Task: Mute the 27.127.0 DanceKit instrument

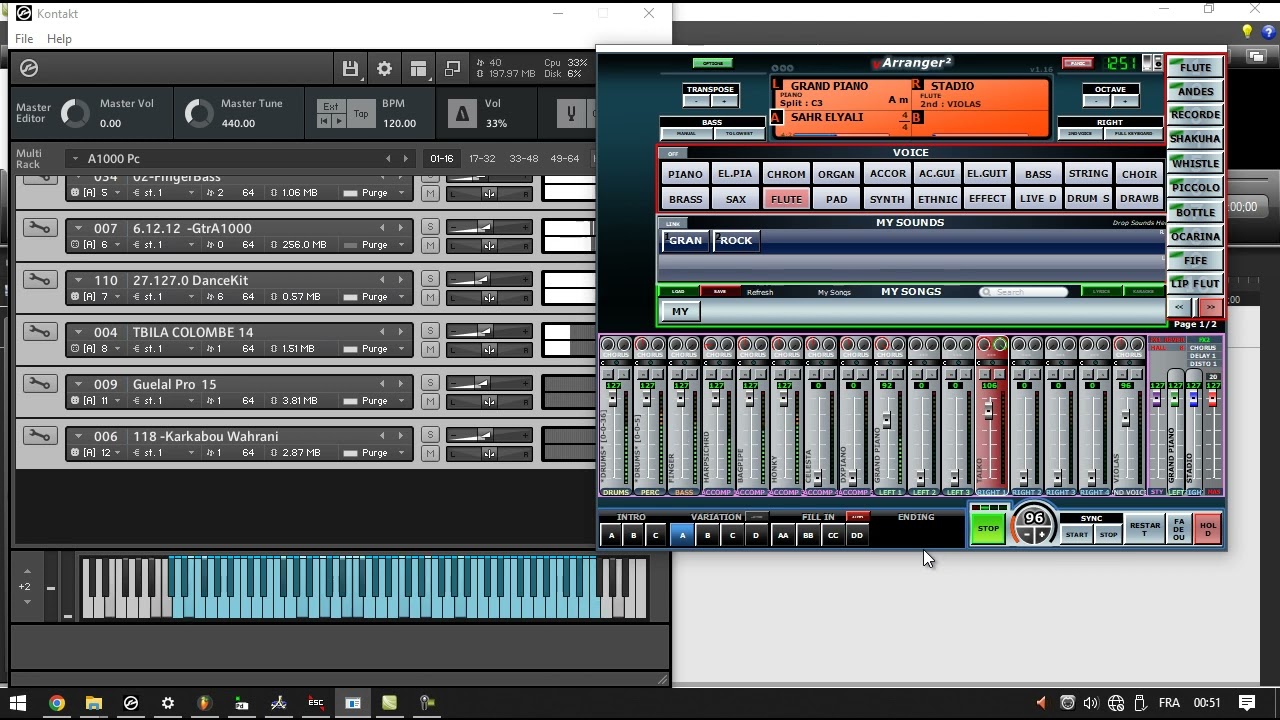Action: [x=430, y=297]
